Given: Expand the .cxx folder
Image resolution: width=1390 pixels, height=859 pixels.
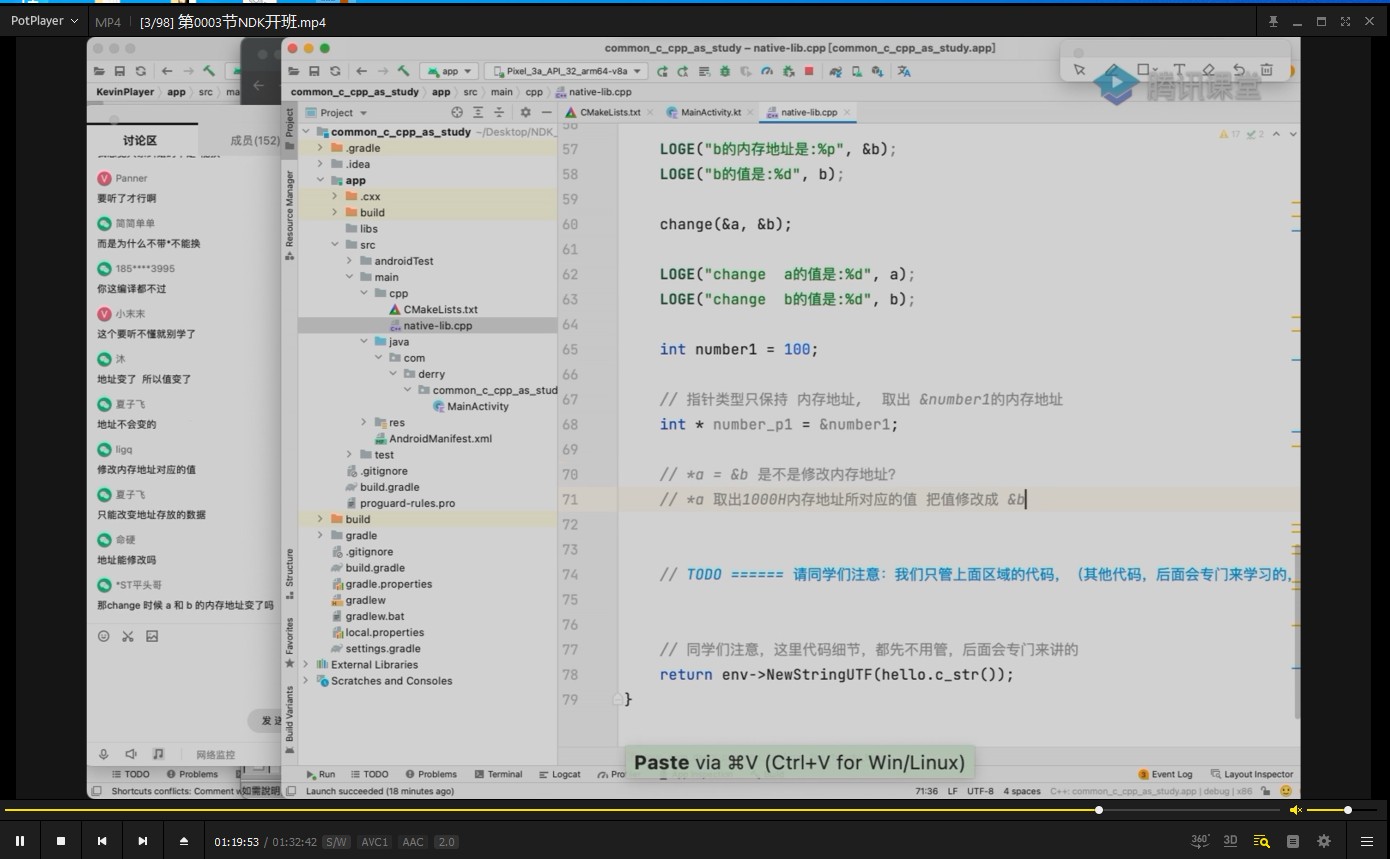Looking at the screenshot, I should (335, 196).
